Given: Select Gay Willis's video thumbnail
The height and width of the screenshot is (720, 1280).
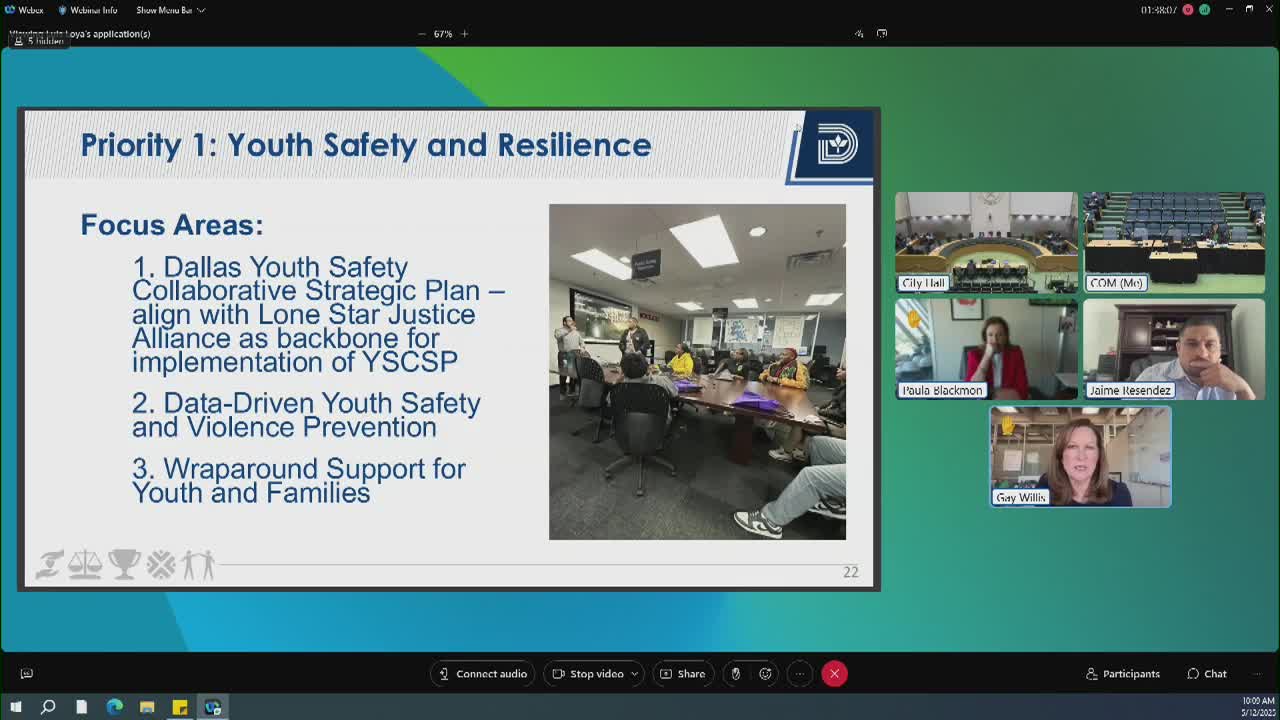Looking at the screenshot, I should pyautogui.click(x=1080, y=457).
